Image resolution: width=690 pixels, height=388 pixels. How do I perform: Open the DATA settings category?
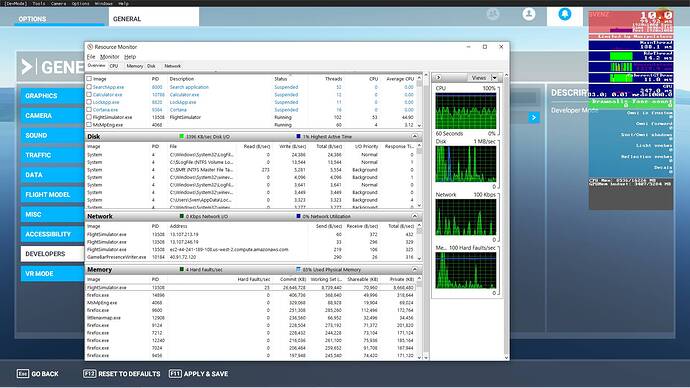[x=52, y=175]
